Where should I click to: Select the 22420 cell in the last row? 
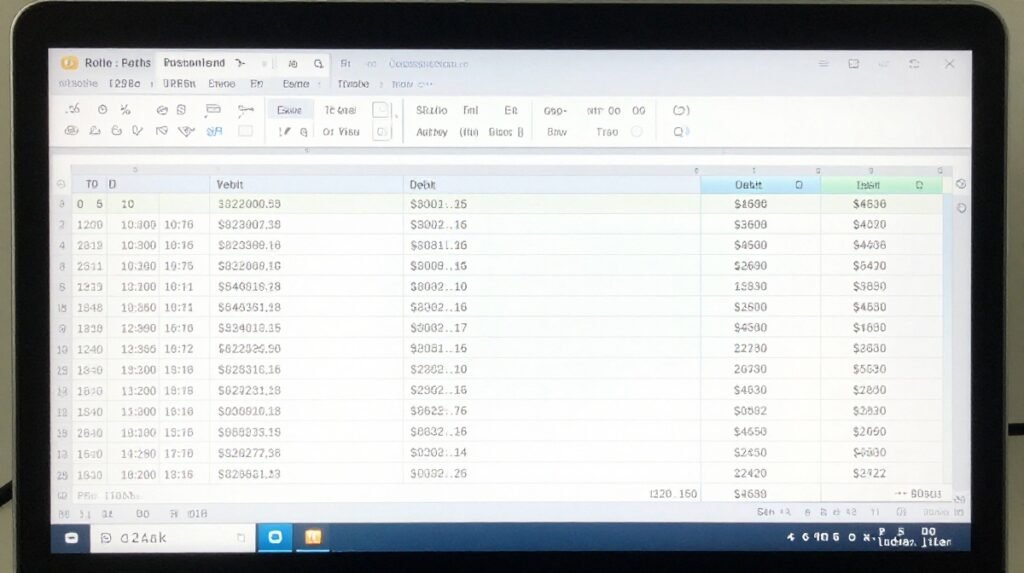click(x=760, y=473)
